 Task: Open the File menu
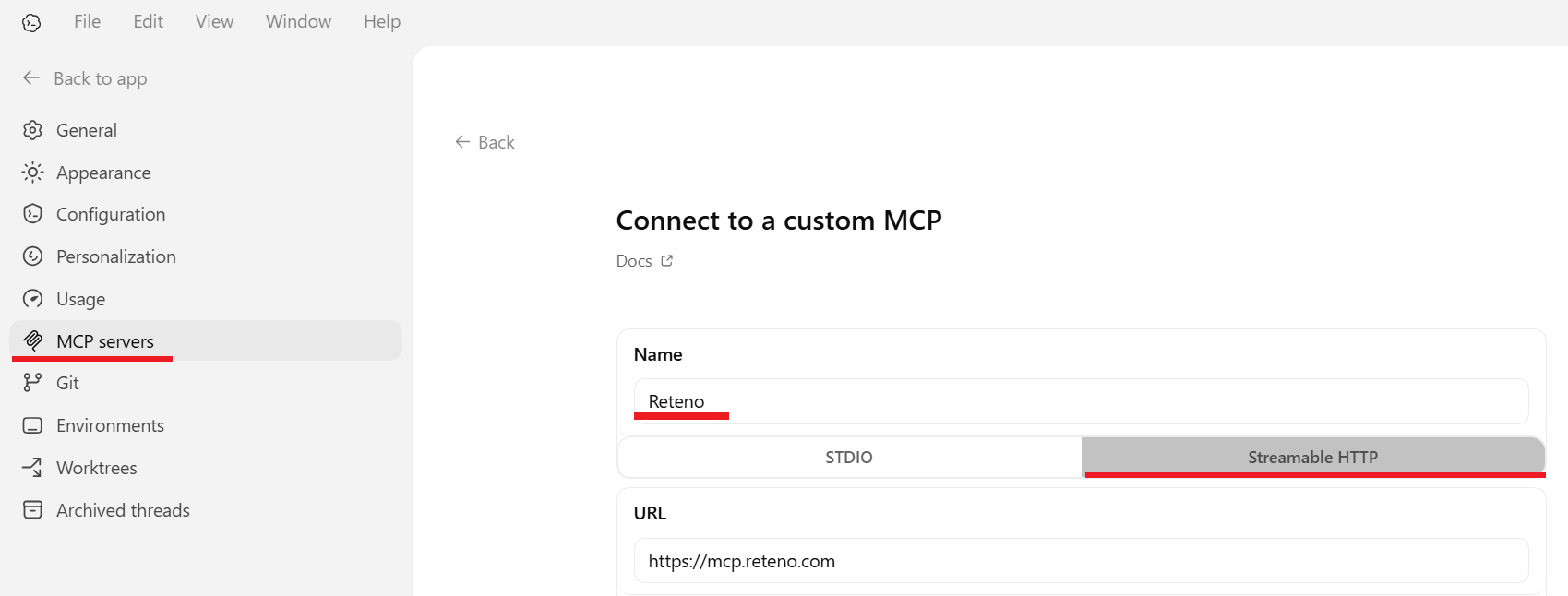coord(87,21)
